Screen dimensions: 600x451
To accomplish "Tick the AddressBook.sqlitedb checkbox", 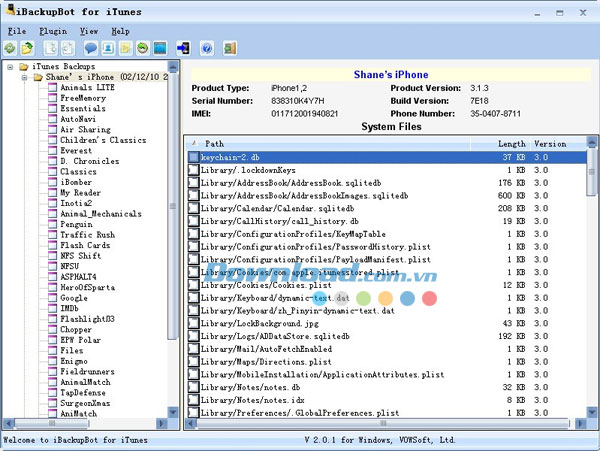I will tap(194, 183).
